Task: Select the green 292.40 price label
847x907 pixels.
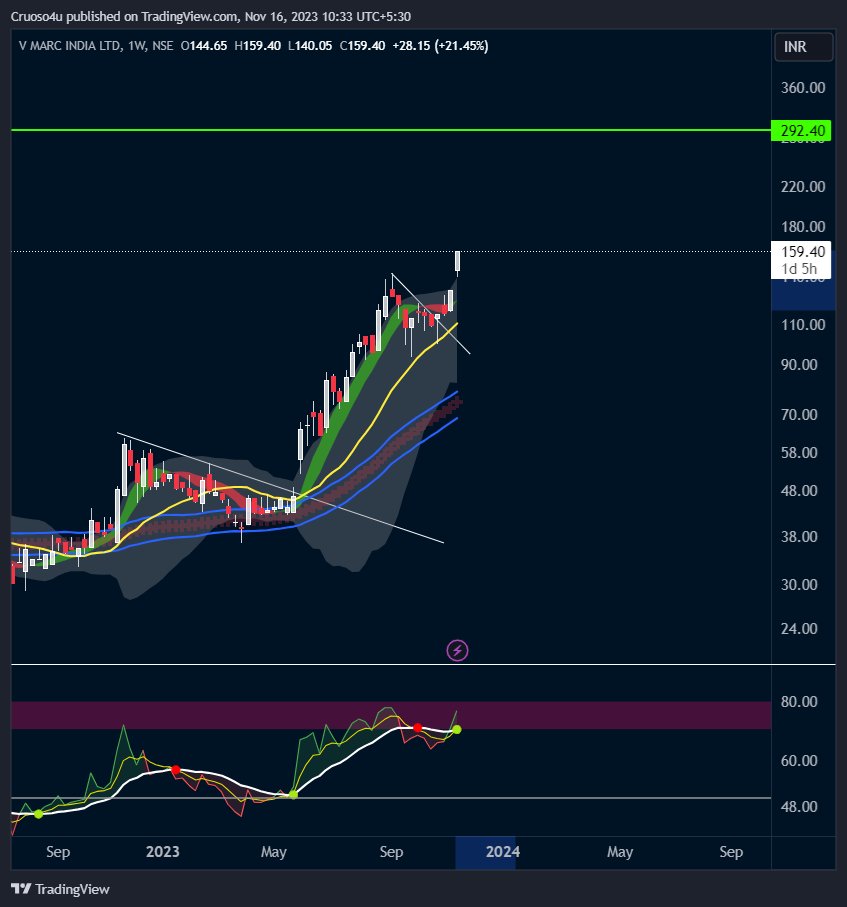Action: [x=801, y=131]
